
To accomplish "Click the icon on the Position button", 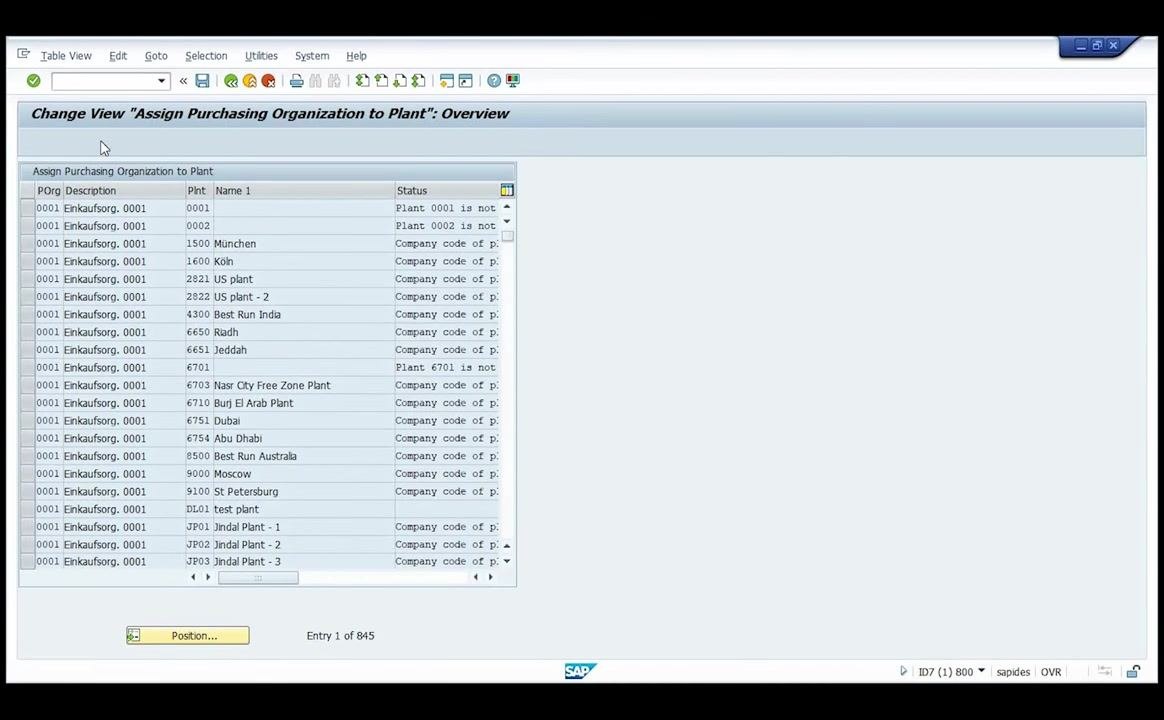I will pyautogui.click(x=134, y=635).
